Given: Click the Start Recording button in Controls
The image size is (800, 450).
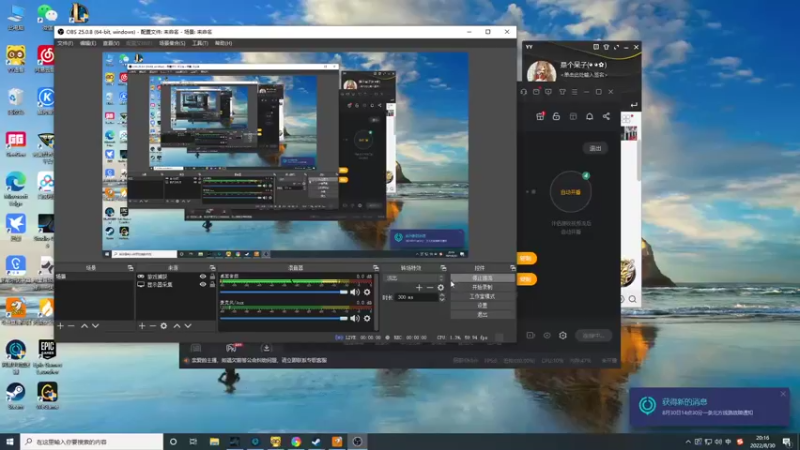Looking at the screenshot, I should click(482, 287).
